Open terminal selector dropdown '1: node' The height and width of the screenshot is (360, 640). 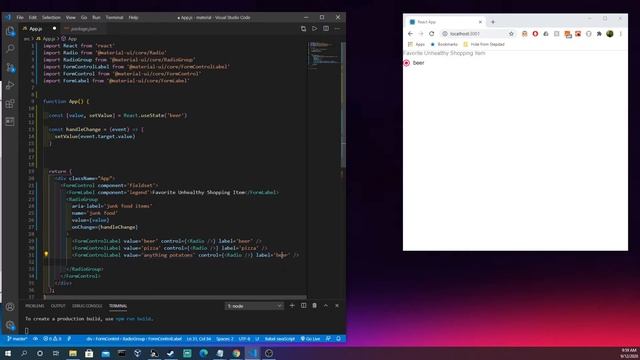coord(254,306)
